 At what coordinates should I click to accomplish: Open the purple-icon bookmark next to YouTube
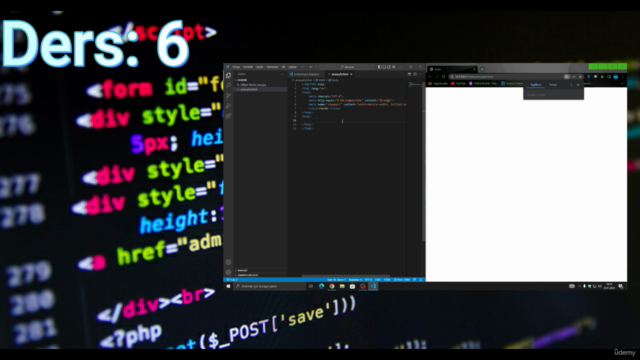(483, 84)
